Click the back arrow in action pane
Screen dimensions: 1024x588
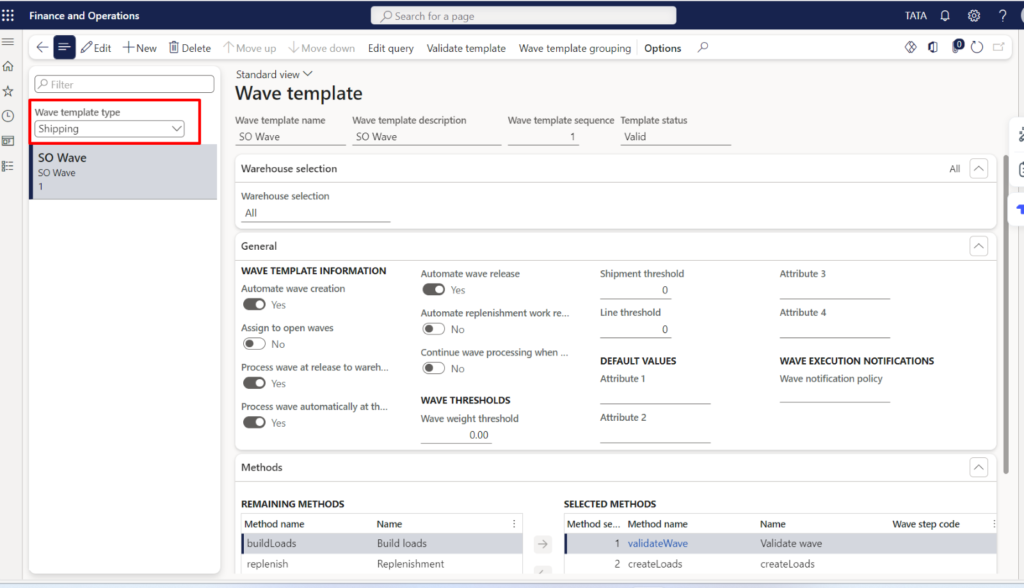point(42,47)
